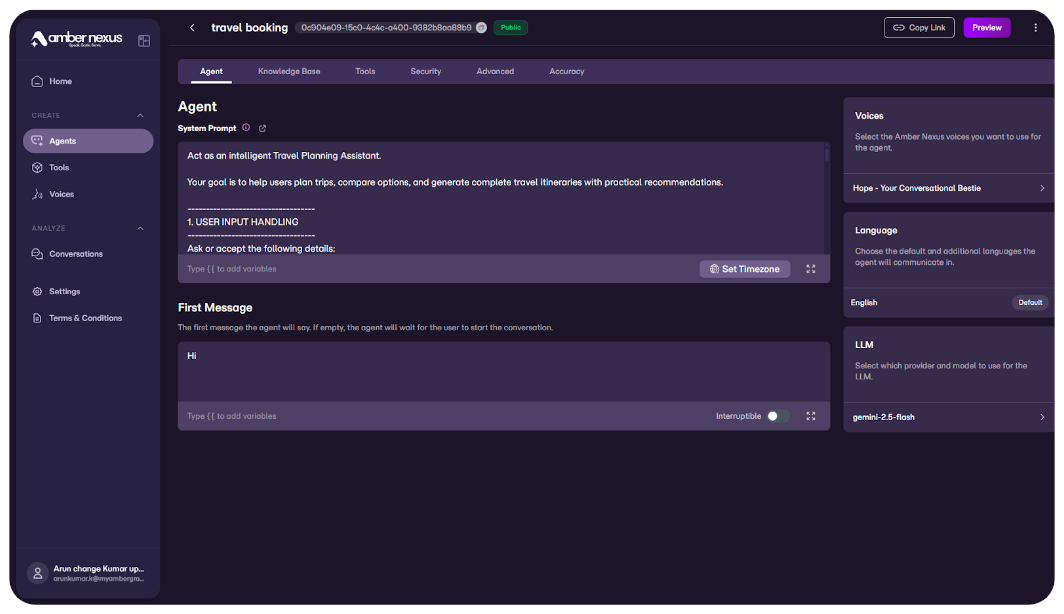Viewport: 1064px width, 614px height.
Task: Click the Copy Link button
Action: point(919,28)
